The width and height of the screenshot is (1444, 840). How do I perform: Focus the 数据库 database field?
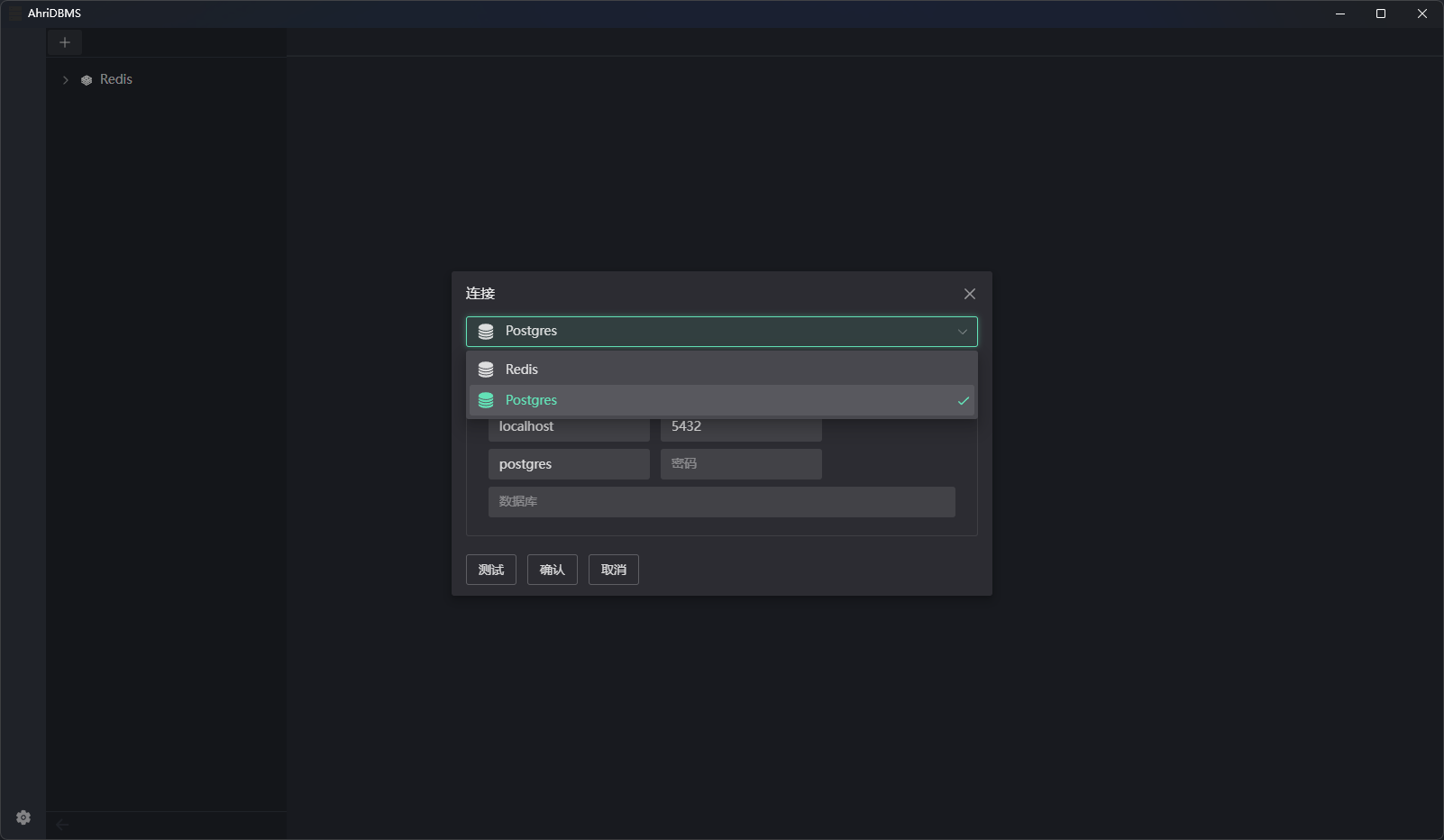[722, 502]
